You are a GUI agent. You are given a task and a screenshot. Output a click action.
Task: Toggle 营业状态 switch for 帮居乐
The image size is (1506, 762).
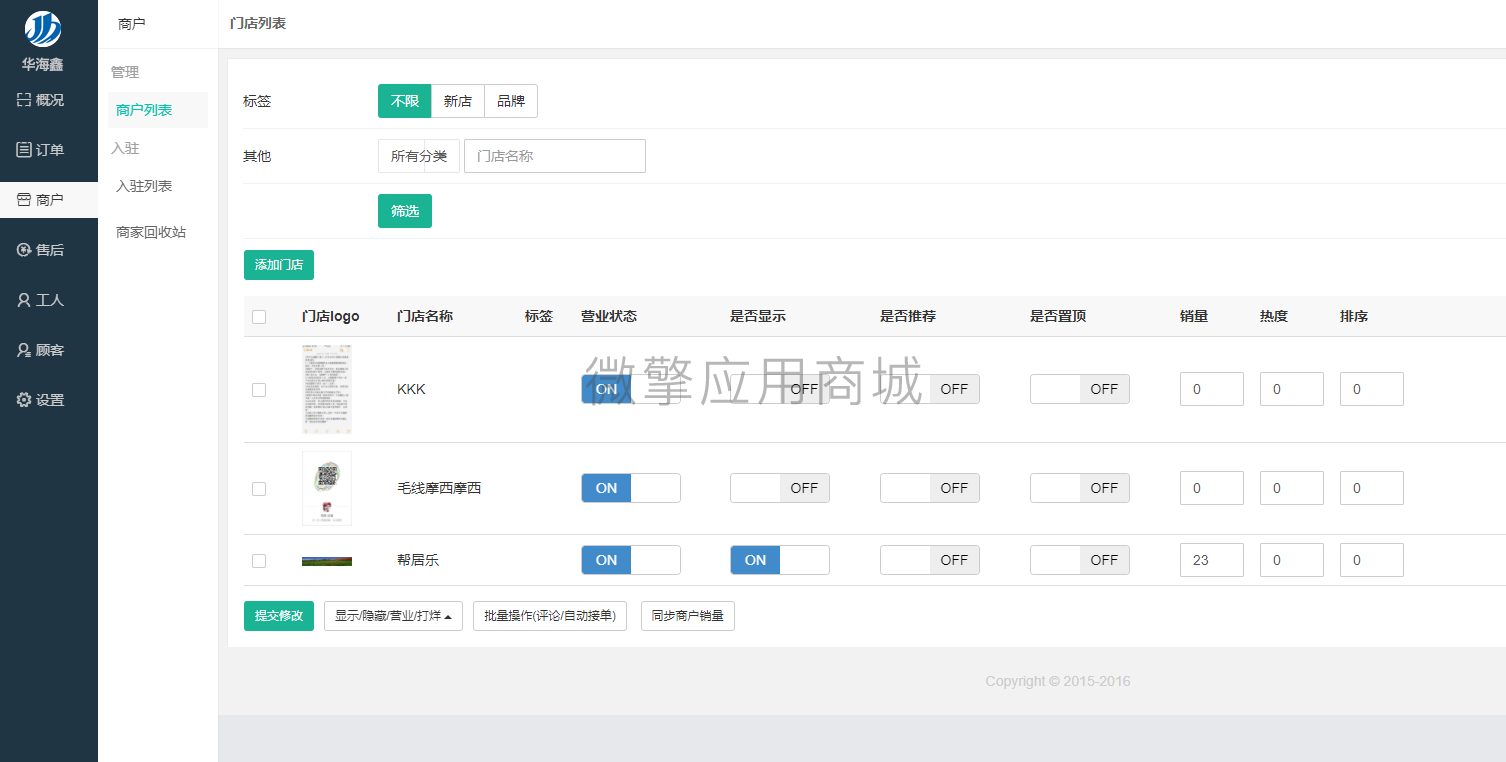coord(631,560)
